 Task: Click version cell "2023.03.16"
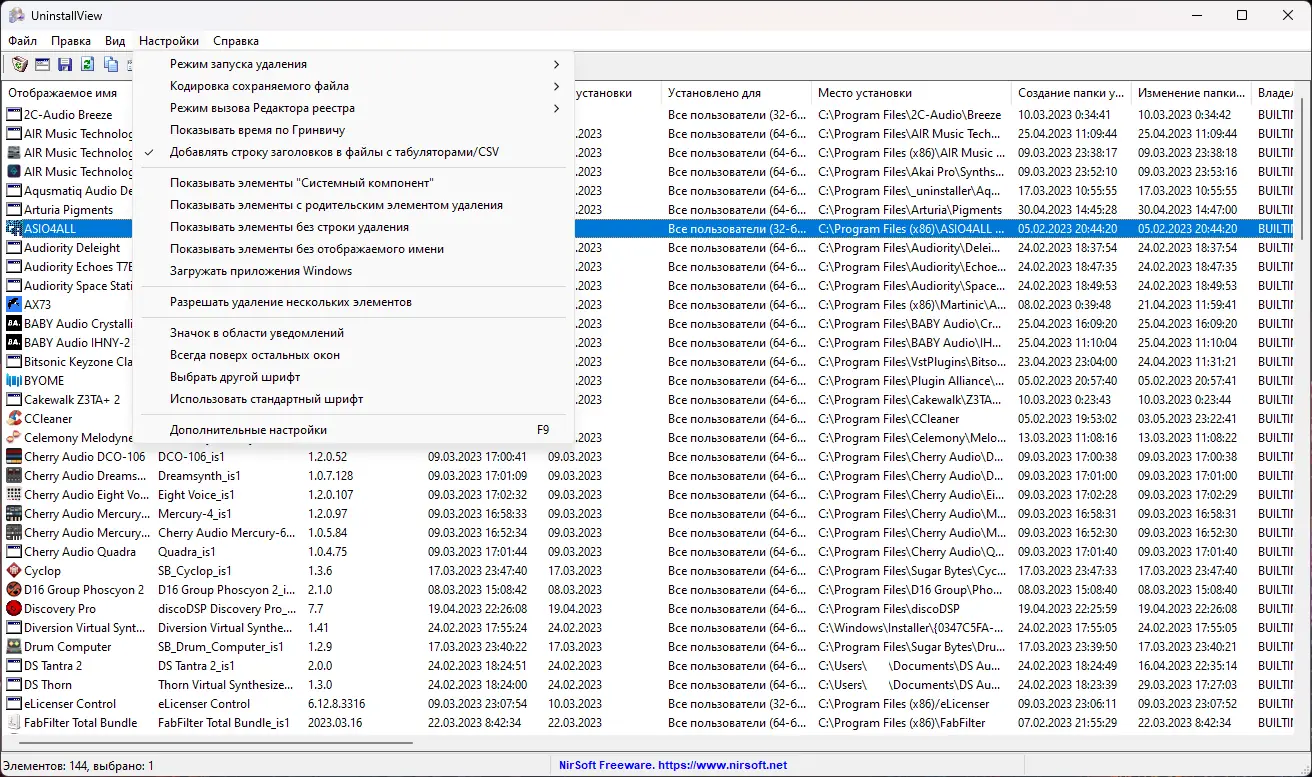(335, 723)
